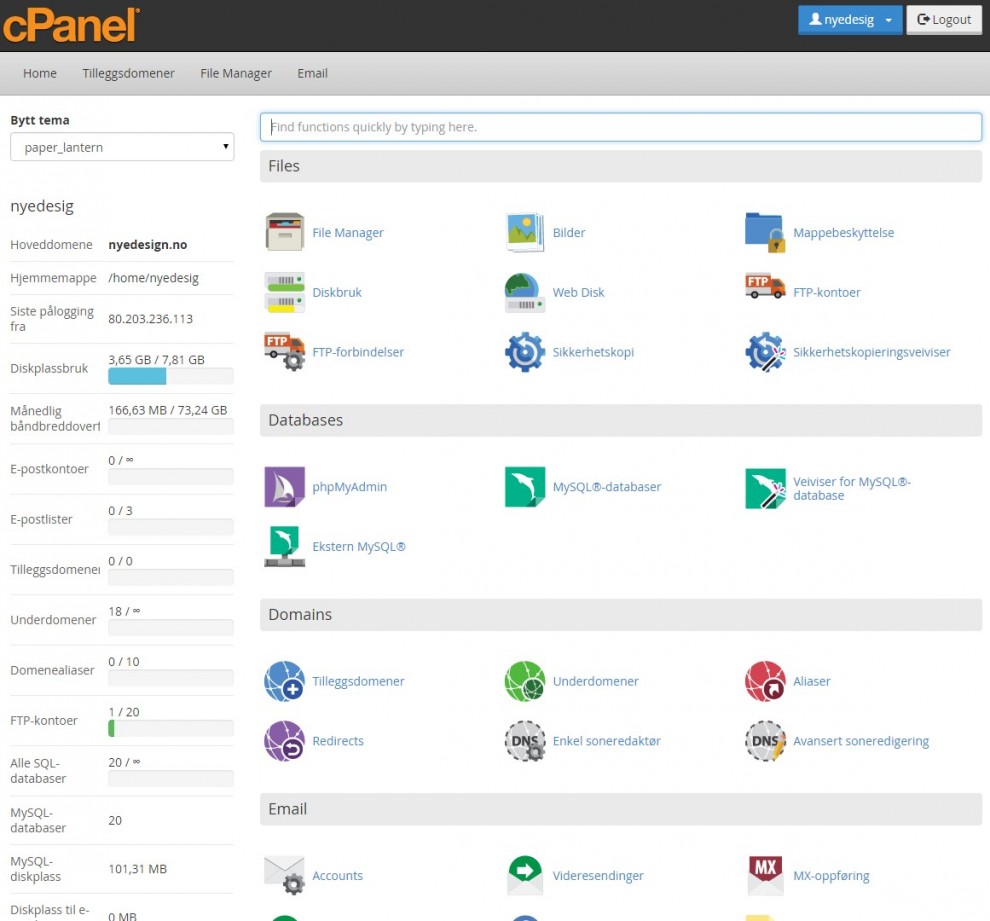990x921 pixels.
Task: Follow the Sikkerhetskopieringsveiviser text link
Action: [x=871, y=352]
